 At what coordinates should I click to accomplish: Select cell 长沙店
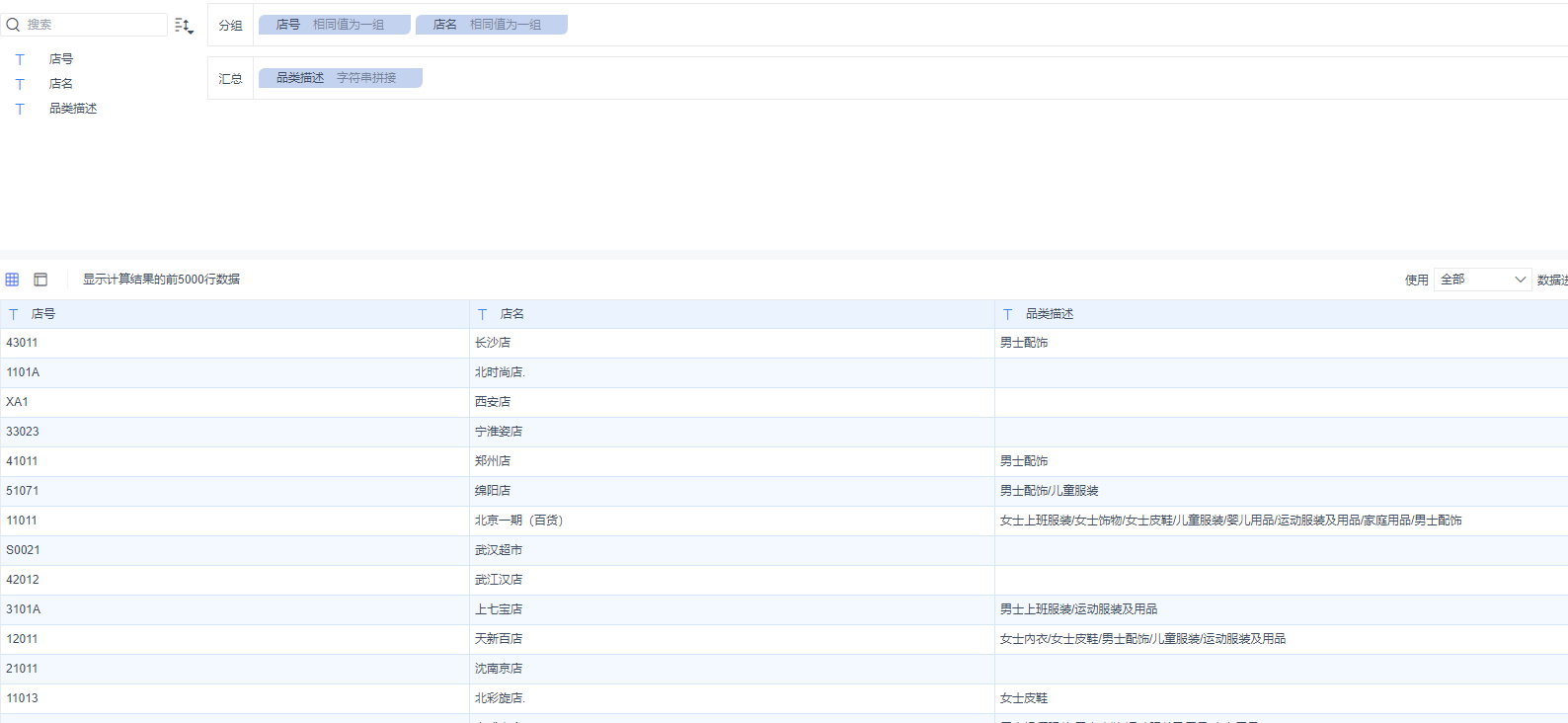coord(732,343)
